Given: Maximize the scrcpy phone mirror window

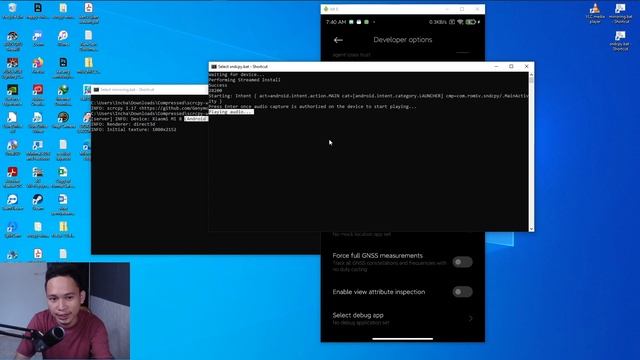Looking at the screenshot, I should tap(462, 9).
